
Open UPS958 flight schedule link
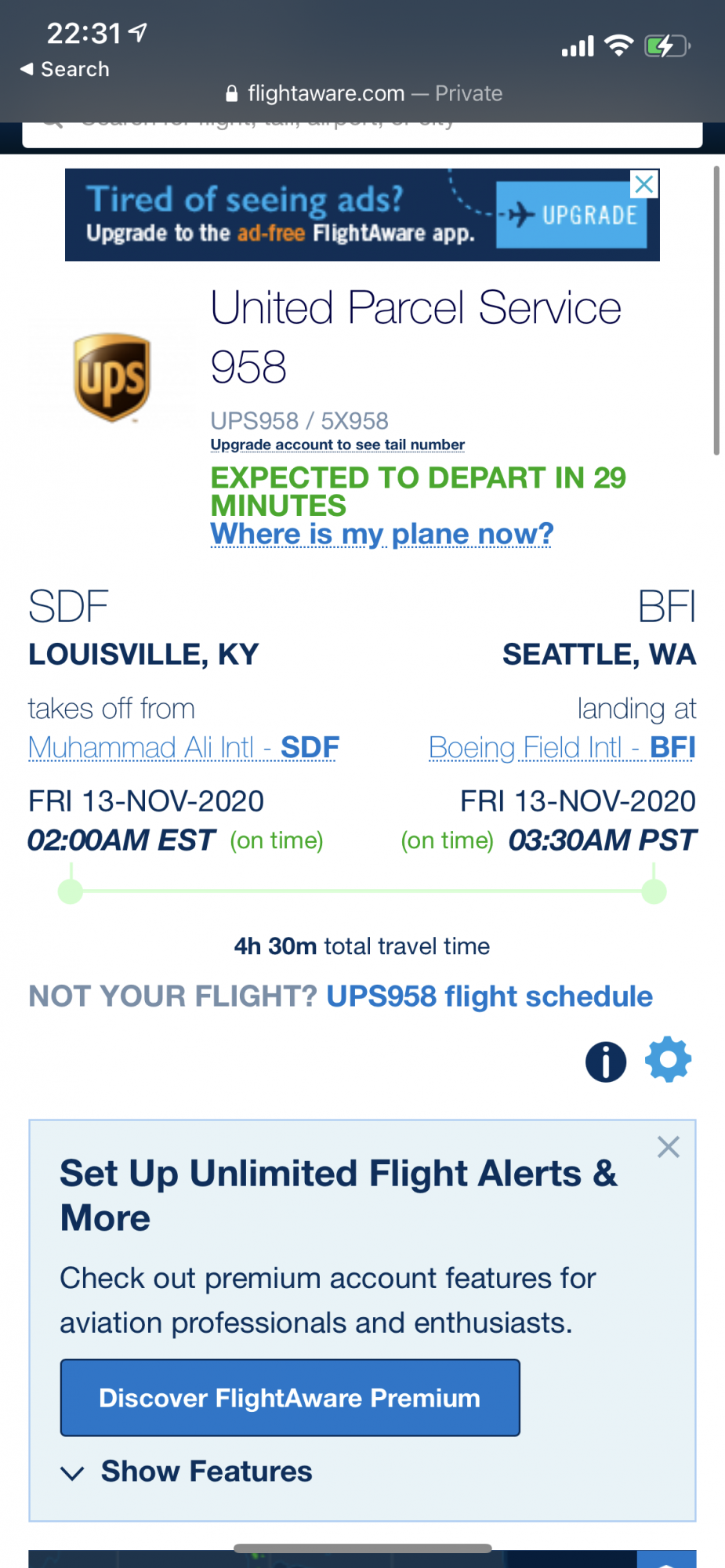click(x=489, y=996)
